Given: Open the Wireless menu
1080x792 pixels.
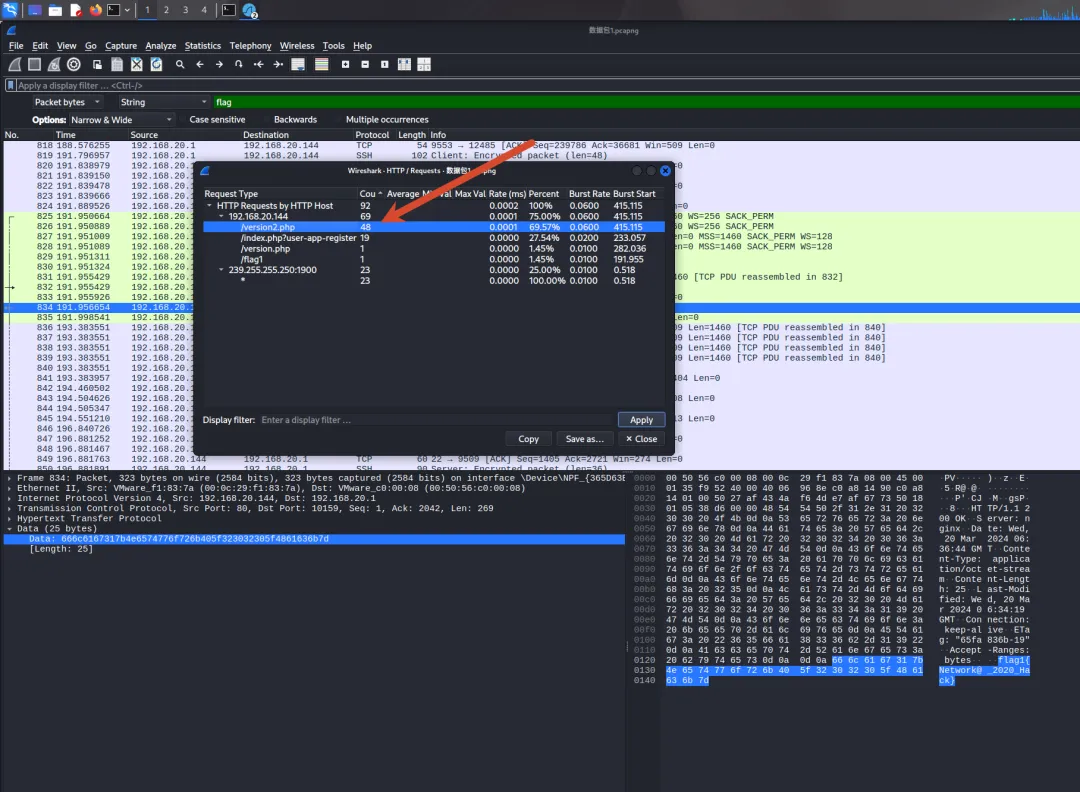Looking at the screenshot, I should pos(297,46).
